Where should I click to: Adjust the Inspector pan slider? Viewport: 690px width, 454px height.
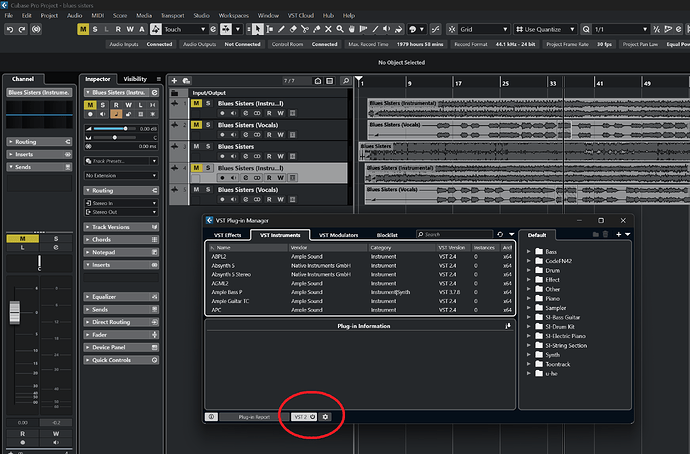[x=115, y=138]
